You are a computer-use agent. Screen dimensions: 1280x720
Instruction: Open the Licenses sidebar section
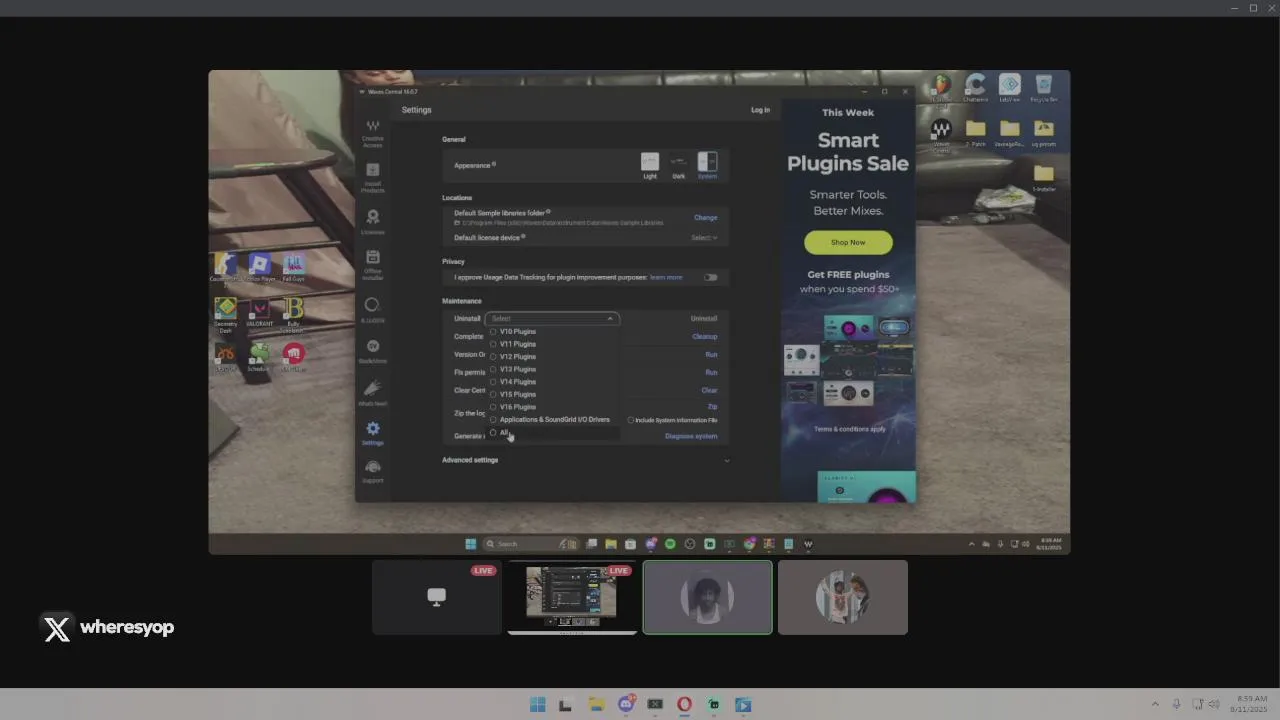tap(372, 222)
